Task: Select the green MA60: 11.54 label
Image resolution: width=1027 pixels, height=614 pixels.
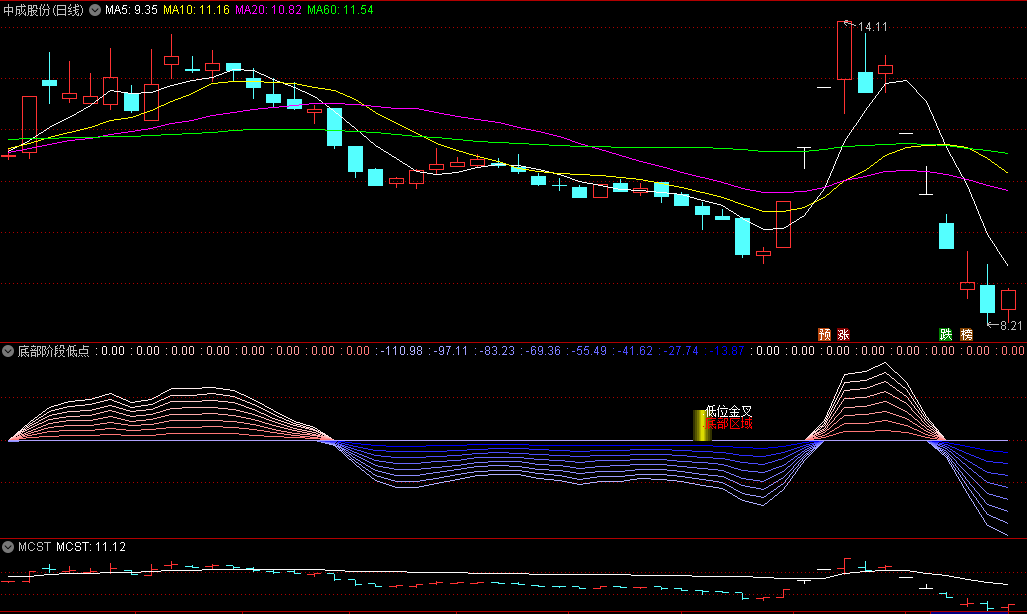Action: 340,9
